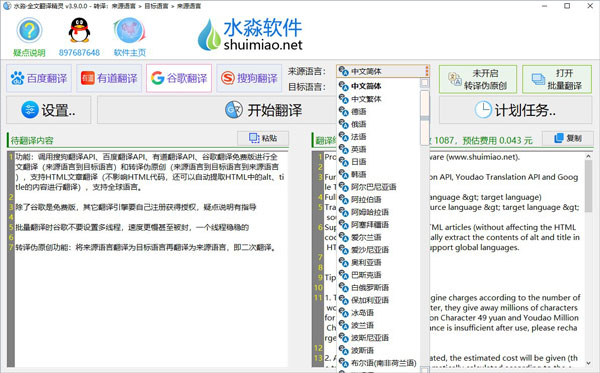Click the 粘贴 paste button

click(263, 138)
